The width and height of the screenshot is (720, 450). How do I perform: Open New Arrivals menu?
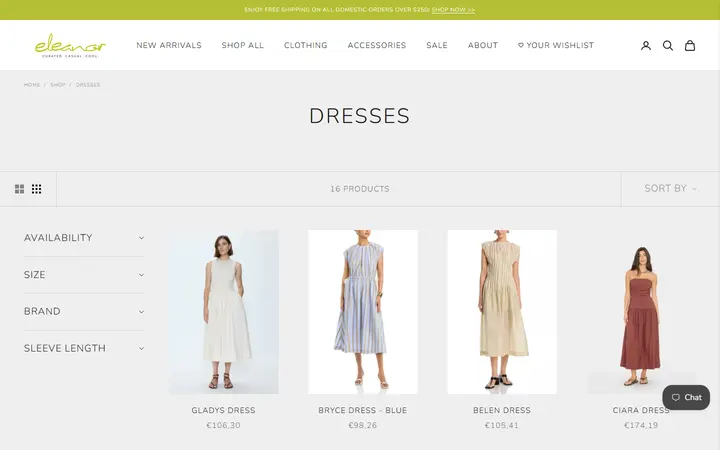pyautogui.click(x=169, y=45)
